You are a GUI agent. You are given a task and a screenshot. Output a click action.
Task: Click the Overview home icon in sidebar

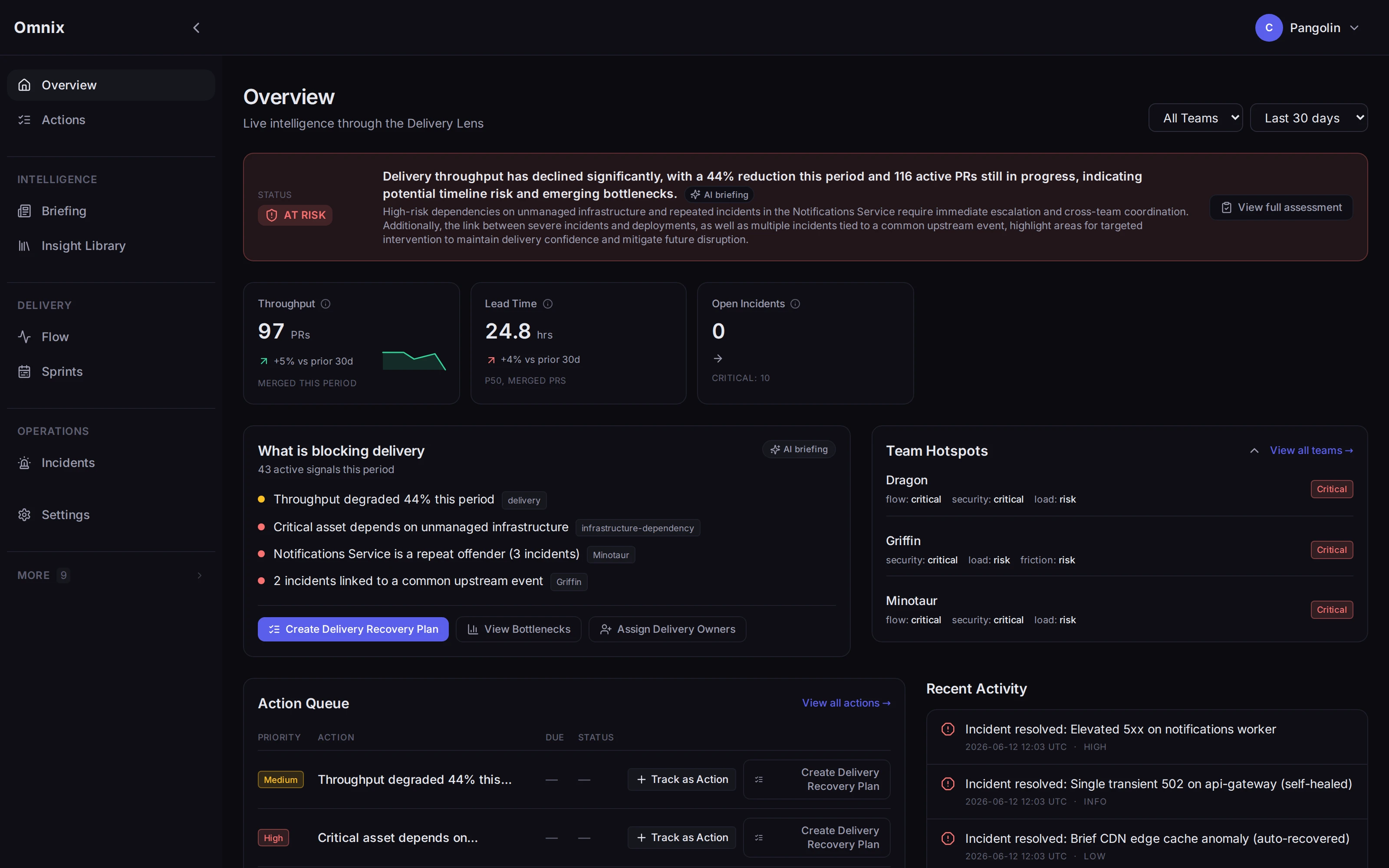[x=24, y=85]
